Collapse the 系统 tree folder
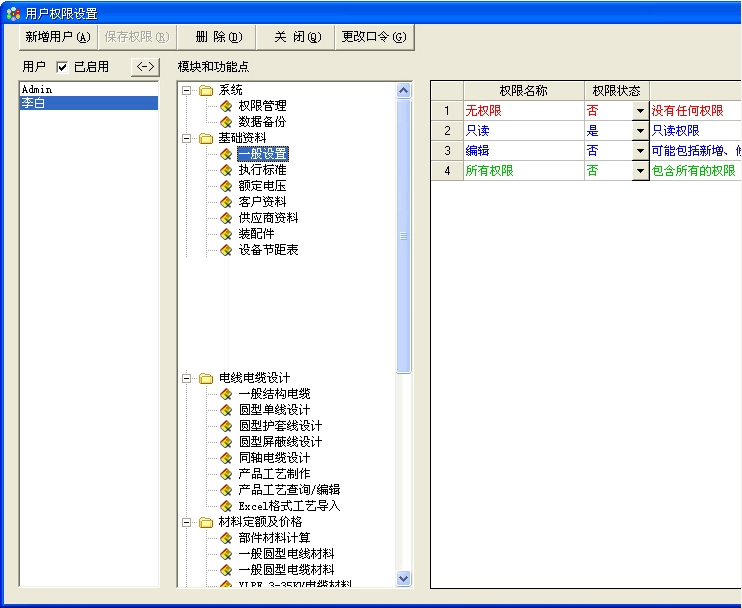Viewport: 742px width, 608px height. [187, 90]
